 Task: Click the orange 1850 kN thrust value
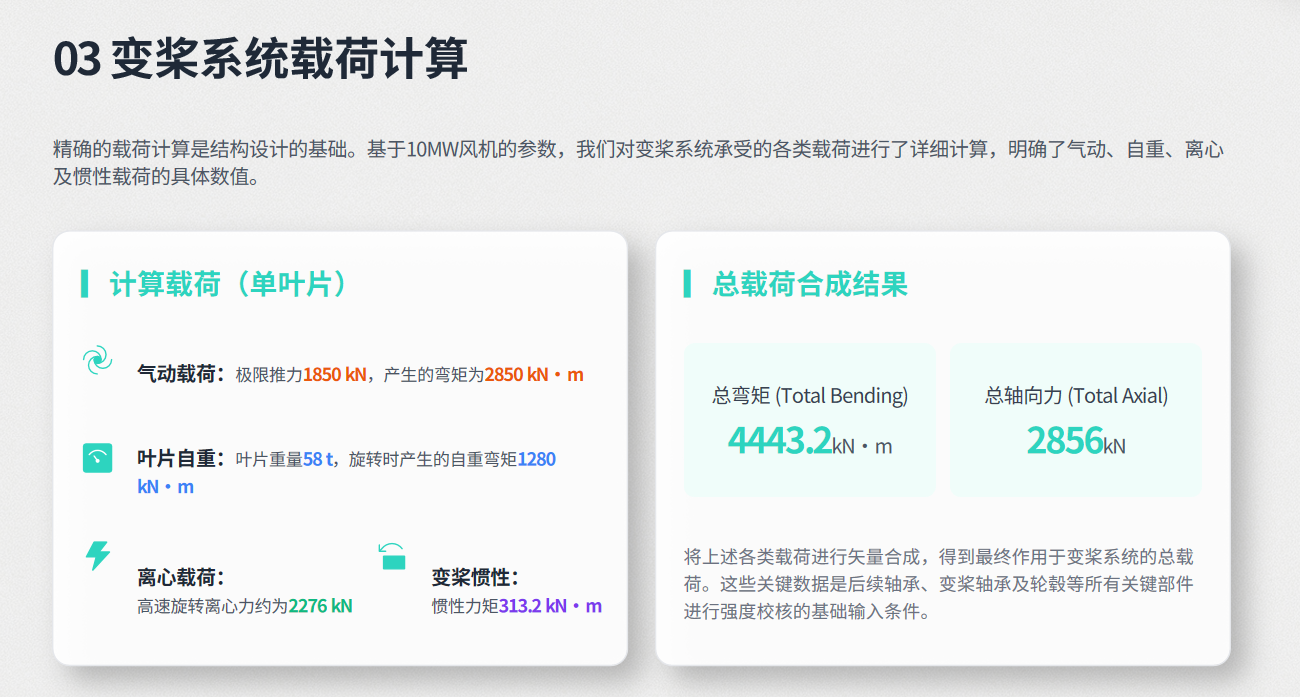335,375
